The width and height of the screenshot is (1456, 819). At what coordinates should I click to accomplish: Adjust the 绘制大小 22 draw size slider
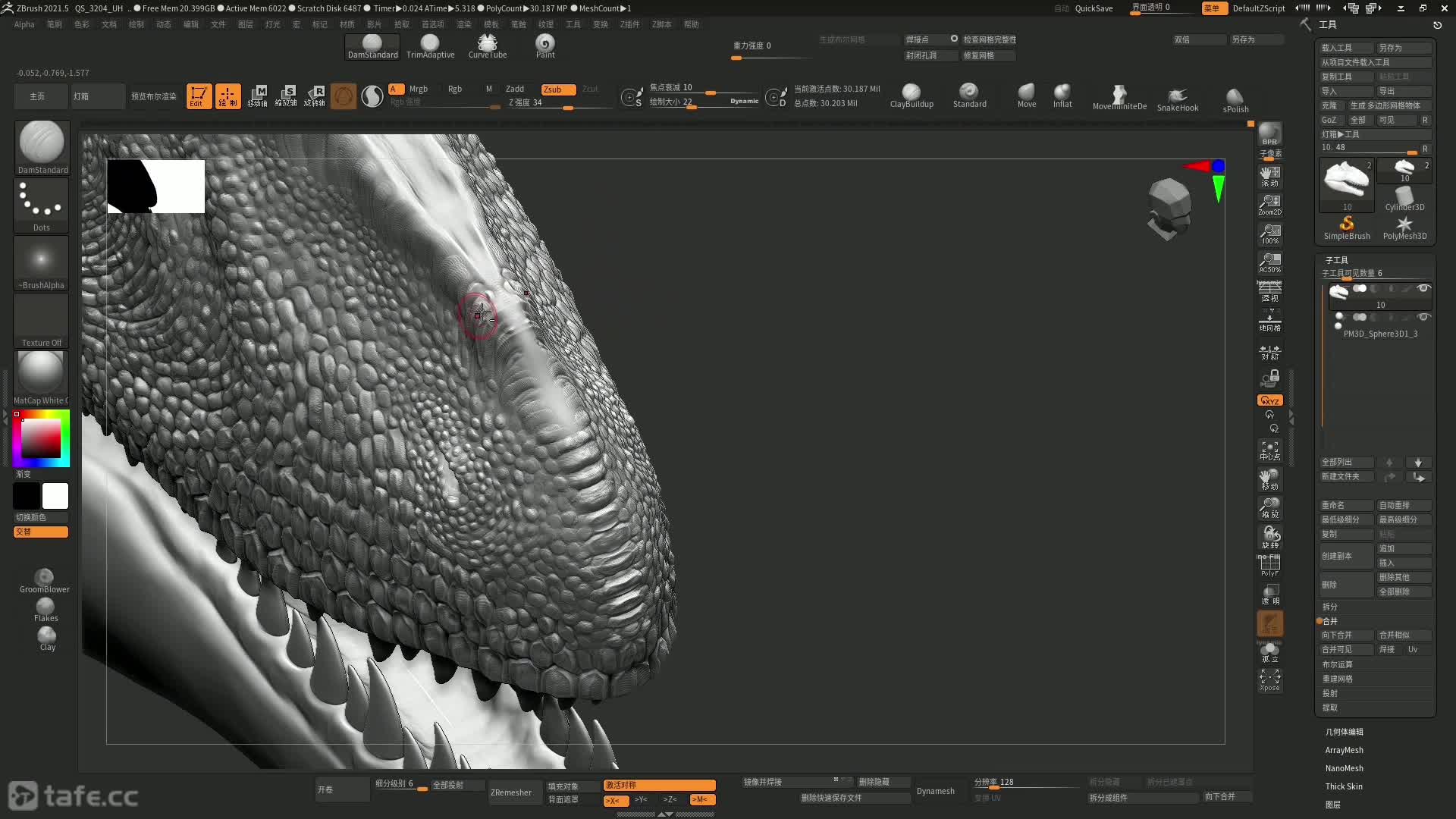tap(702, 102)
